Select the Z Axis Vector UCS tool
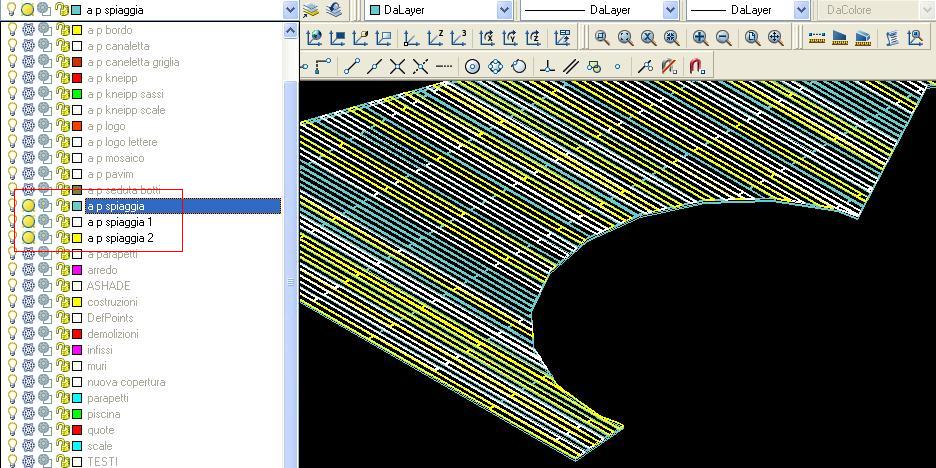The image size is (936, 468). (435, 38)
